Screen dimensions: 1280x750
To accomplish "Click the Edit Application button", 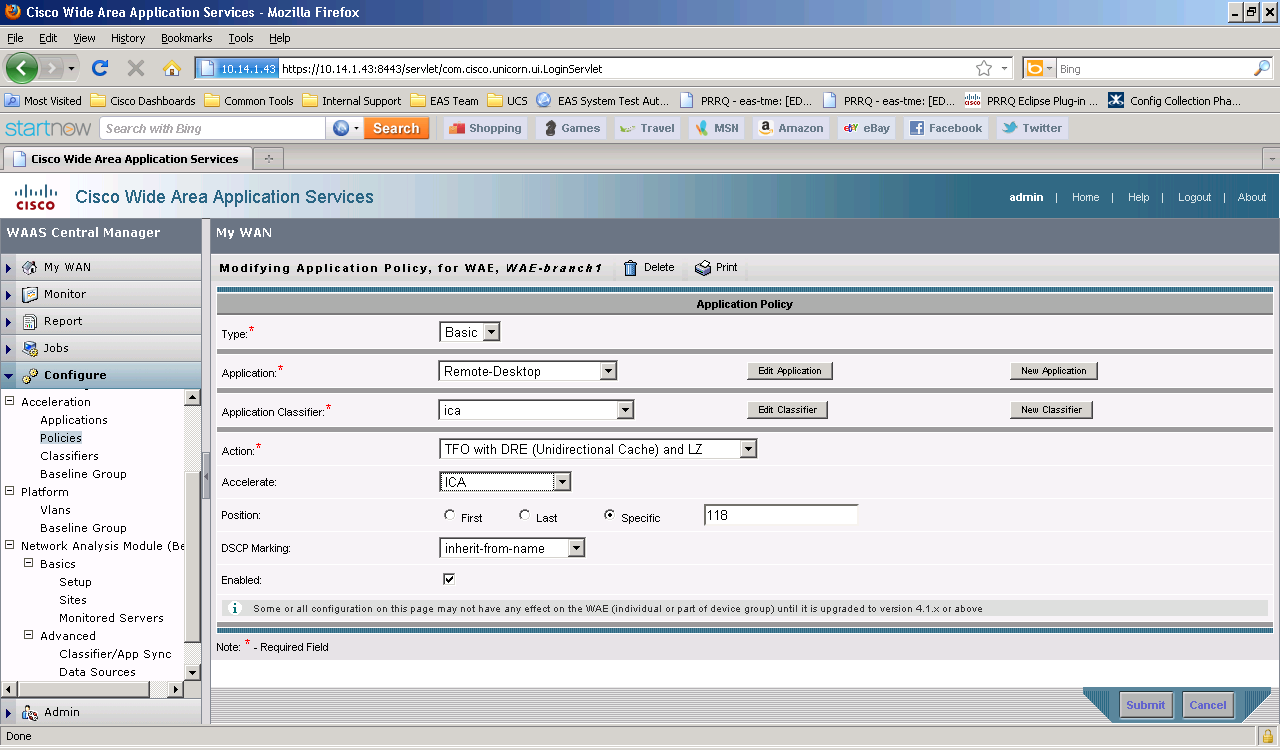I will pyautogui.click(x=790, y=371).
